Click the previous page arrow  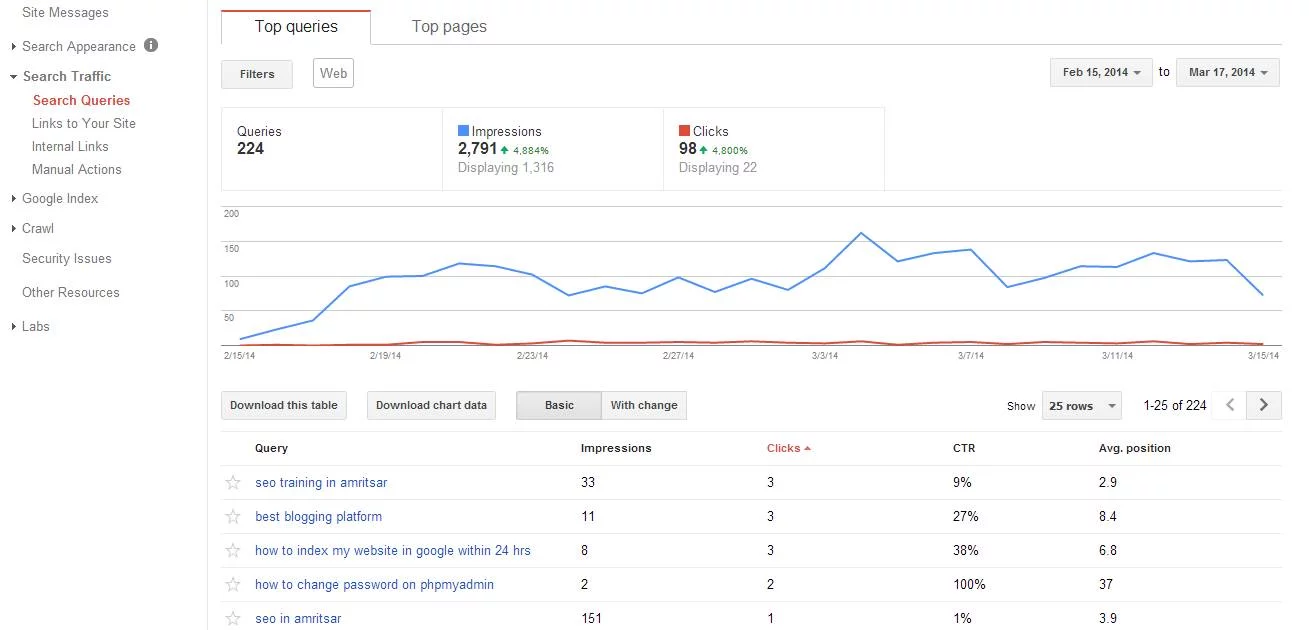(x=1229, y=405)
